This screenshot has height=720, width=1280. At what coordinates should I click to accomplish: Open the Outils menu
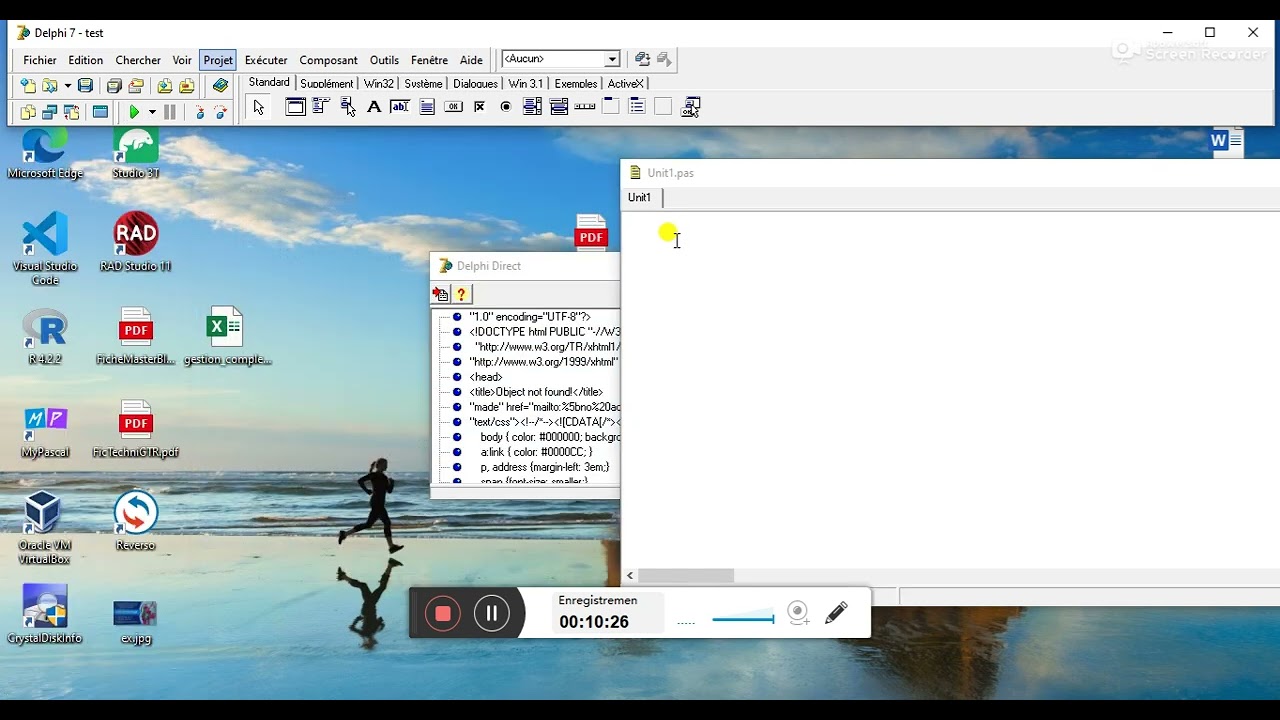pyautogui.click(x=384, y=60)
